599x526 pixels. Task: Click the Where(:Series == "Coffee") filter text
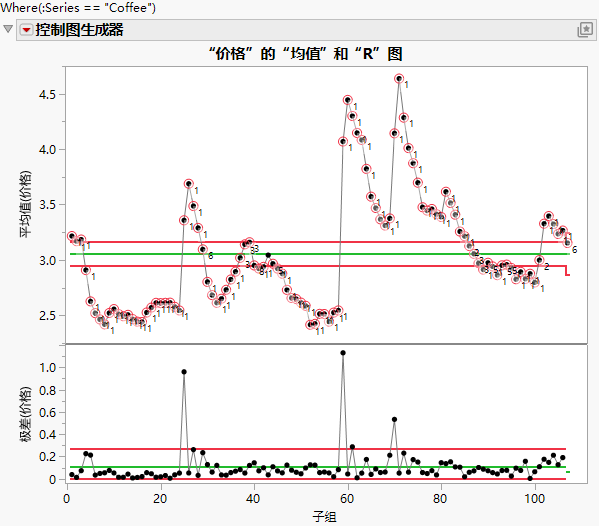tap(78, 7)
